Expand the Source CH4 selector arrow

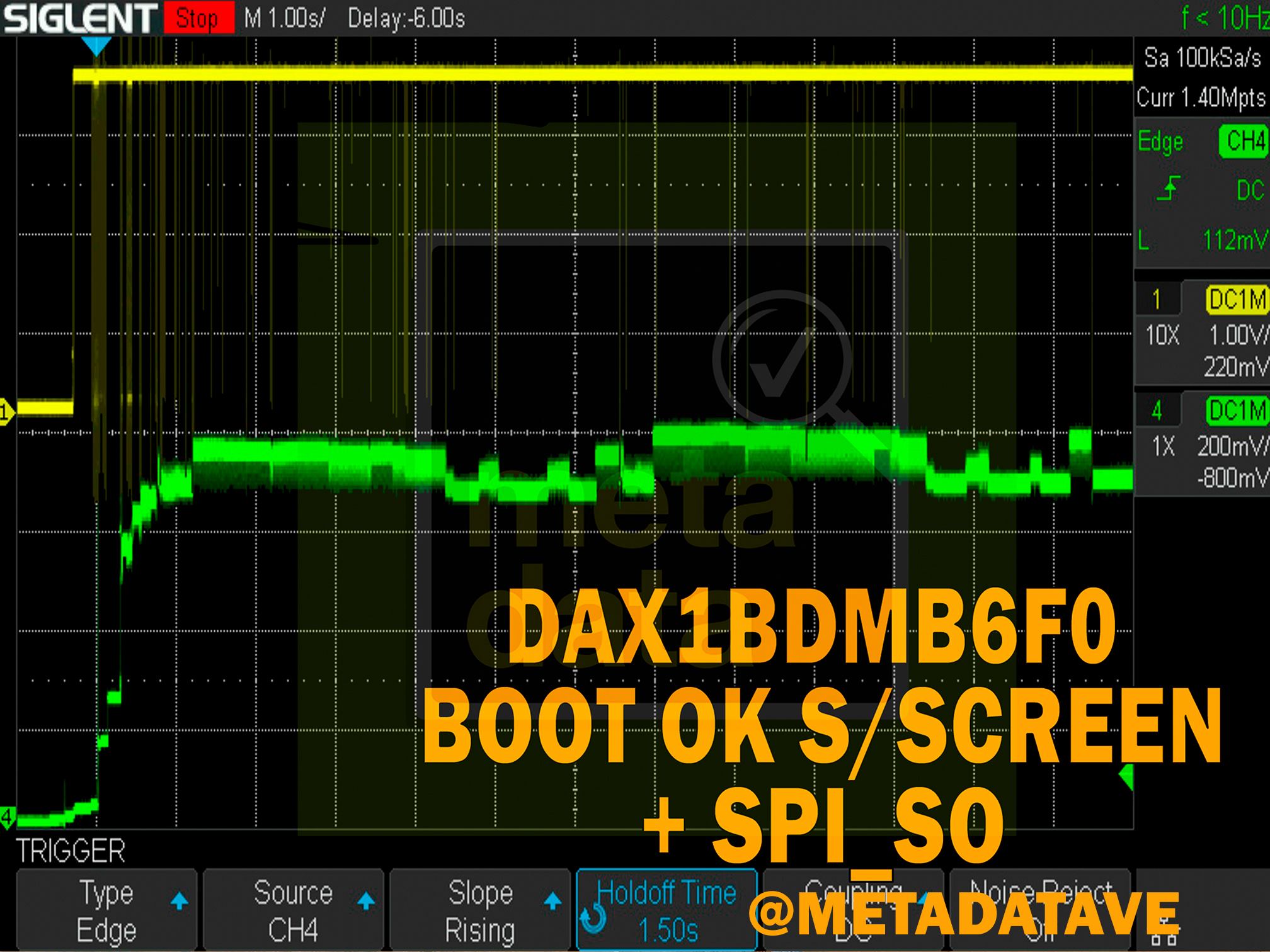(x=366, y=901)
